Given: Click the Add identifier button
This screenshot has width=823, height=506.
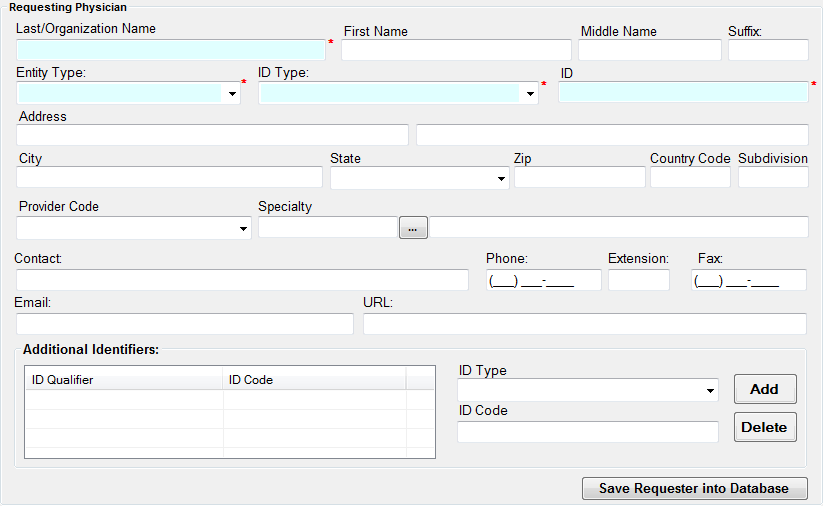Looking at the screenshot, I should (765, 389).
